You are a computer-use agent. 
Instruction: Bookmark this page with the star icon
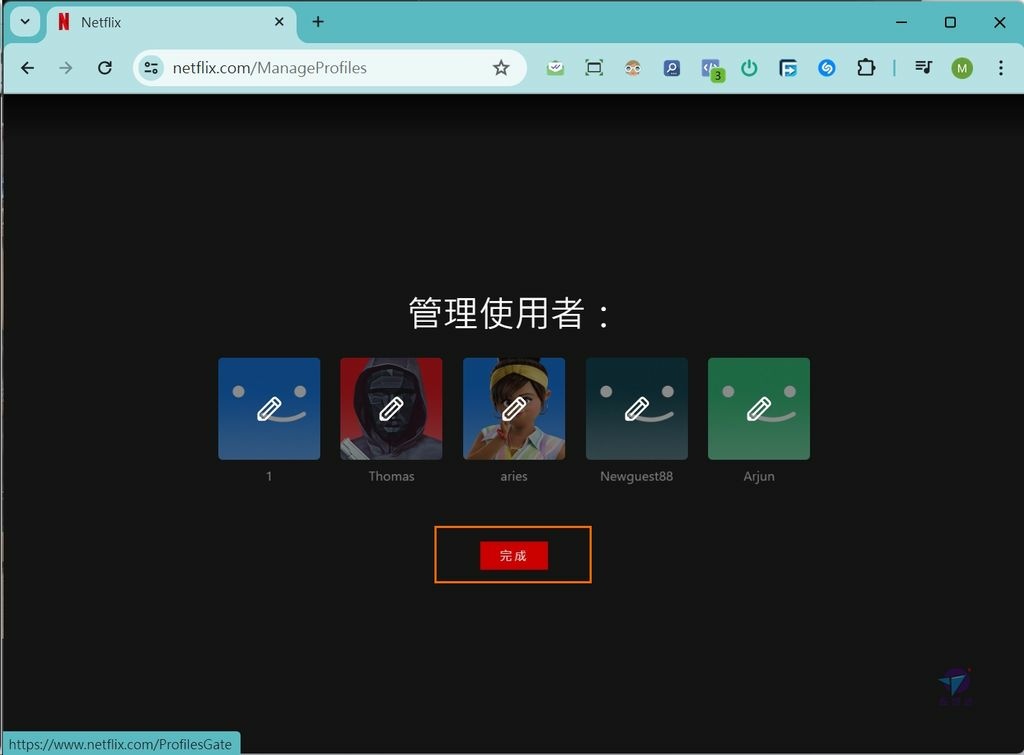pos(501,68)
